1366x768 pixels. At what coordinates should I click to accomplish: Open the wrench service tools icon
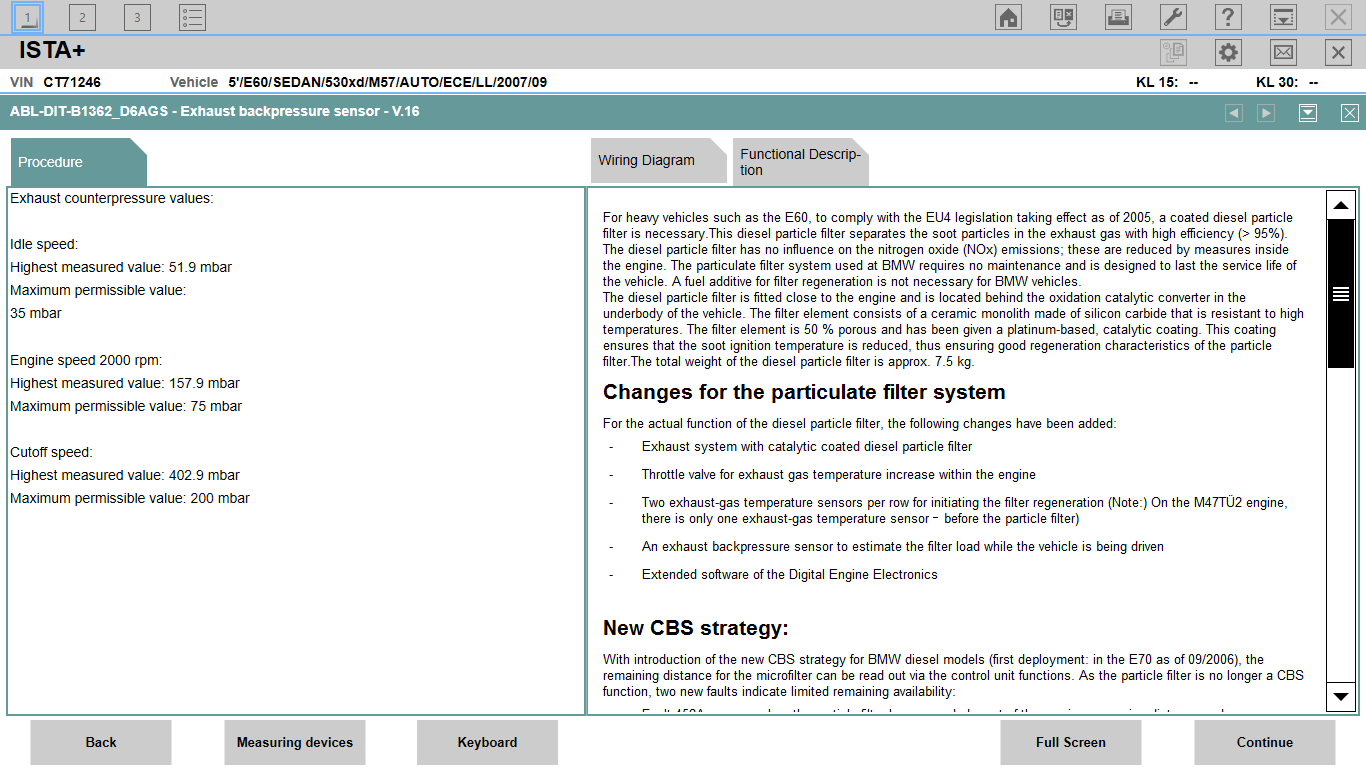tap(1173, 17)
